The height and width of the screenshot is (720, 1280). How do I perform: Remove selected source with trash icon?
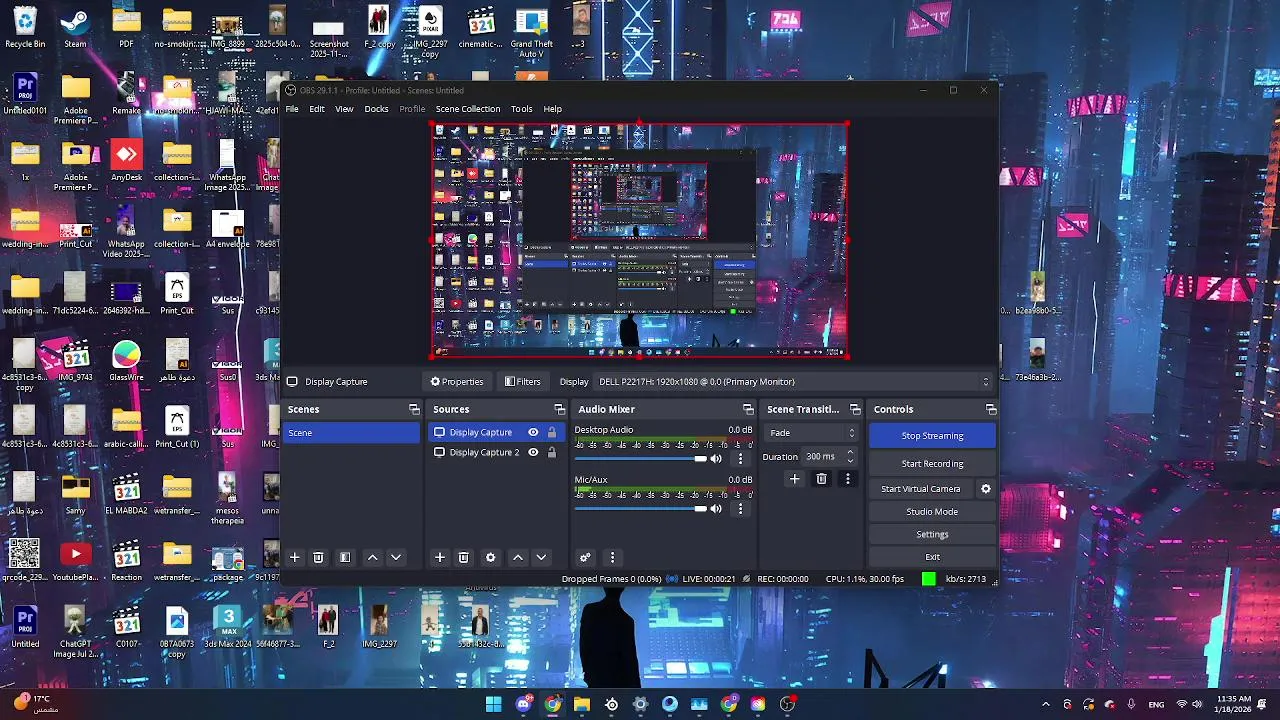click(x=463, y=557)
